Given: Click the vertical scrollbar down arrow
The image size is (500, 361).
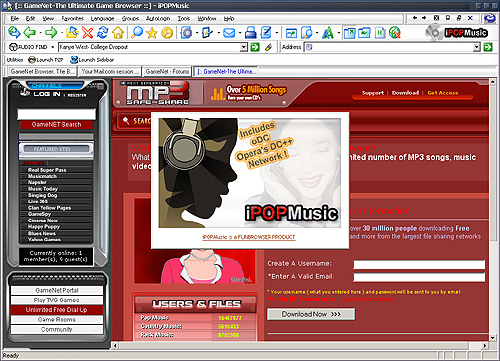Looking at the screenshot, I should coord(493,337).
